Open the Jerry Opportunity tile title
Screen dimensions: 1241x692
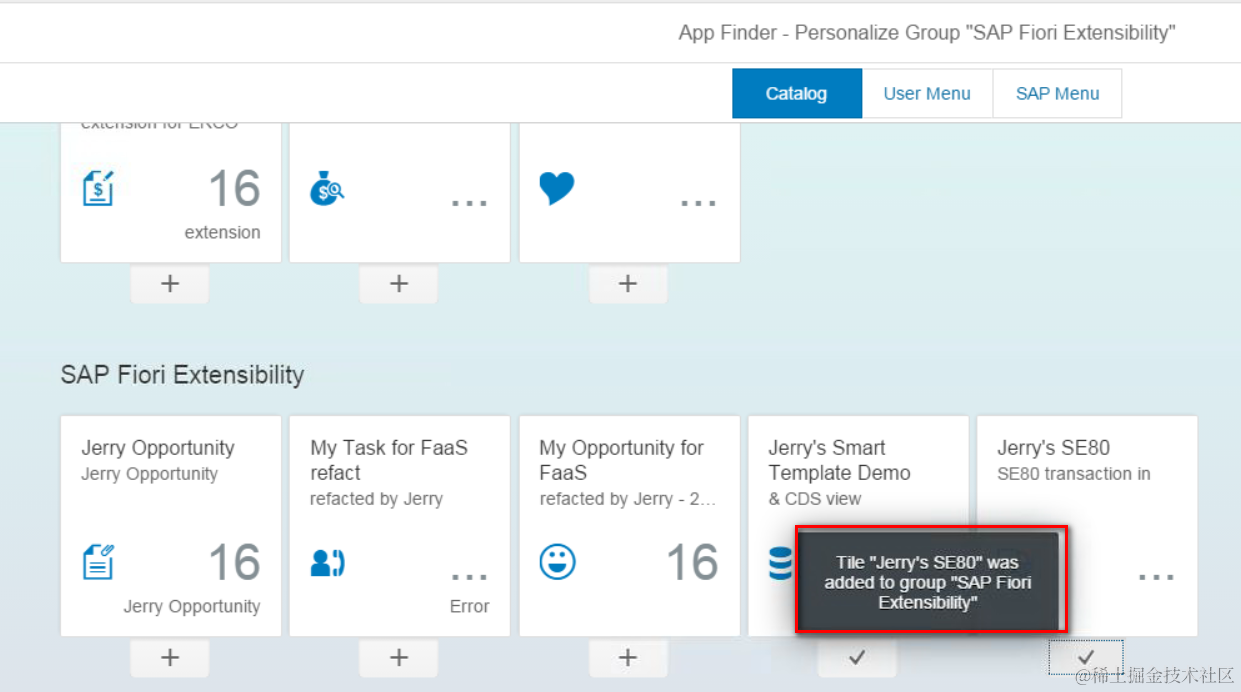(x=158, y=448)
